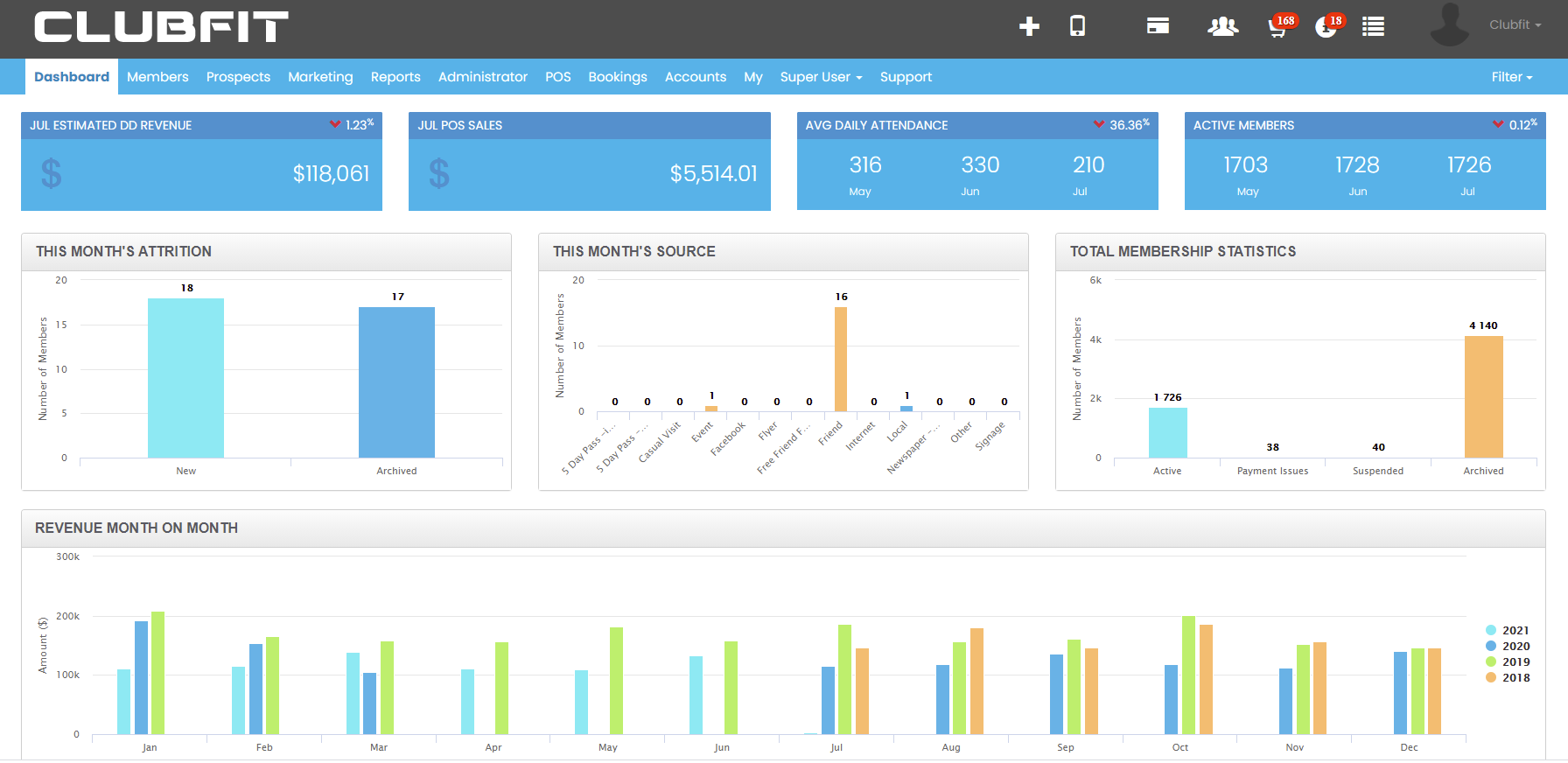Toggle the 2020 series in legend
1568x763 pixels.
tap(1508, 646)
